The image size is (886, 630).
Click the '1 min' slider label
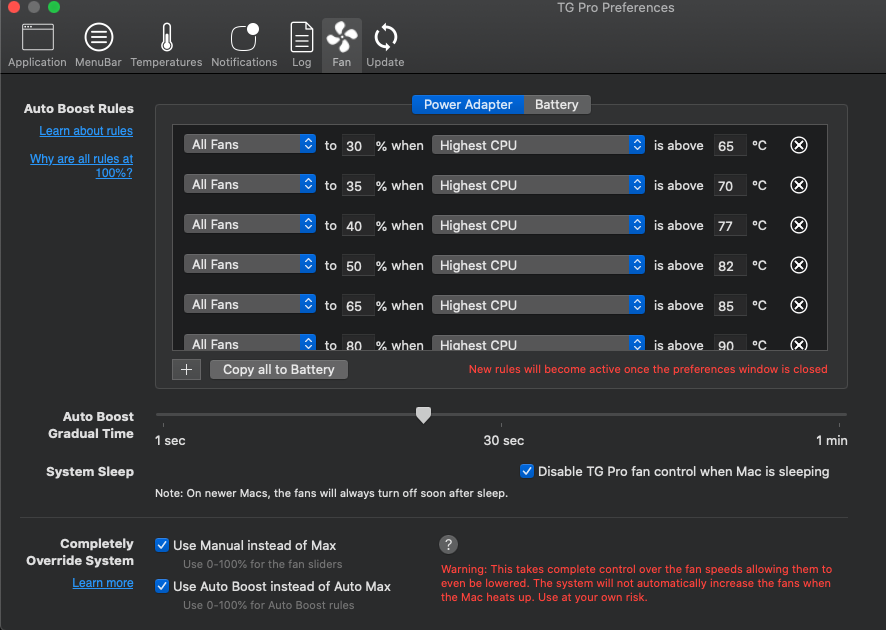pyautogui.click(x=832, y=441)
